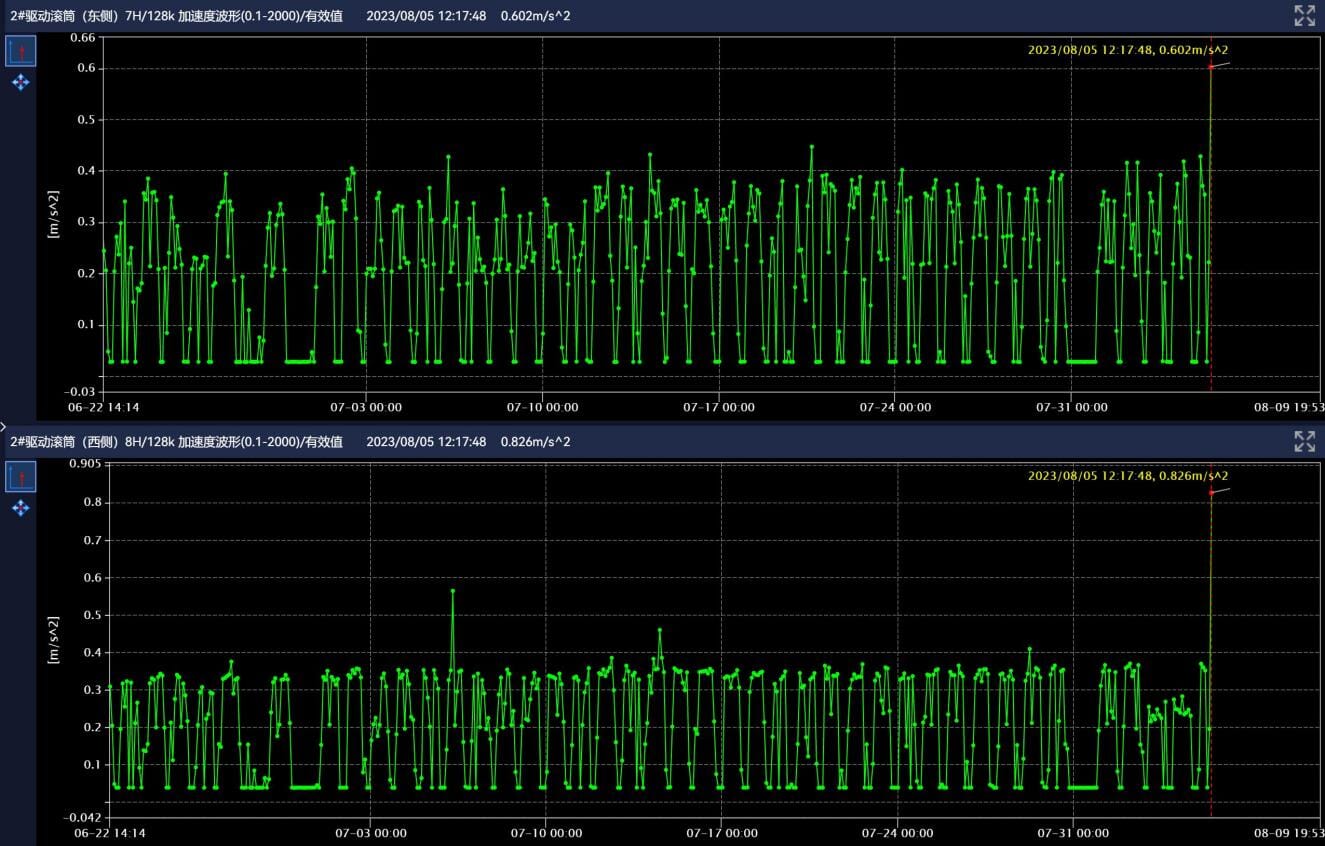This screenshot has height=846, width=1325.
Task: Select the cursor tool in the east-side chart
Action: click(x=21, y=51)
